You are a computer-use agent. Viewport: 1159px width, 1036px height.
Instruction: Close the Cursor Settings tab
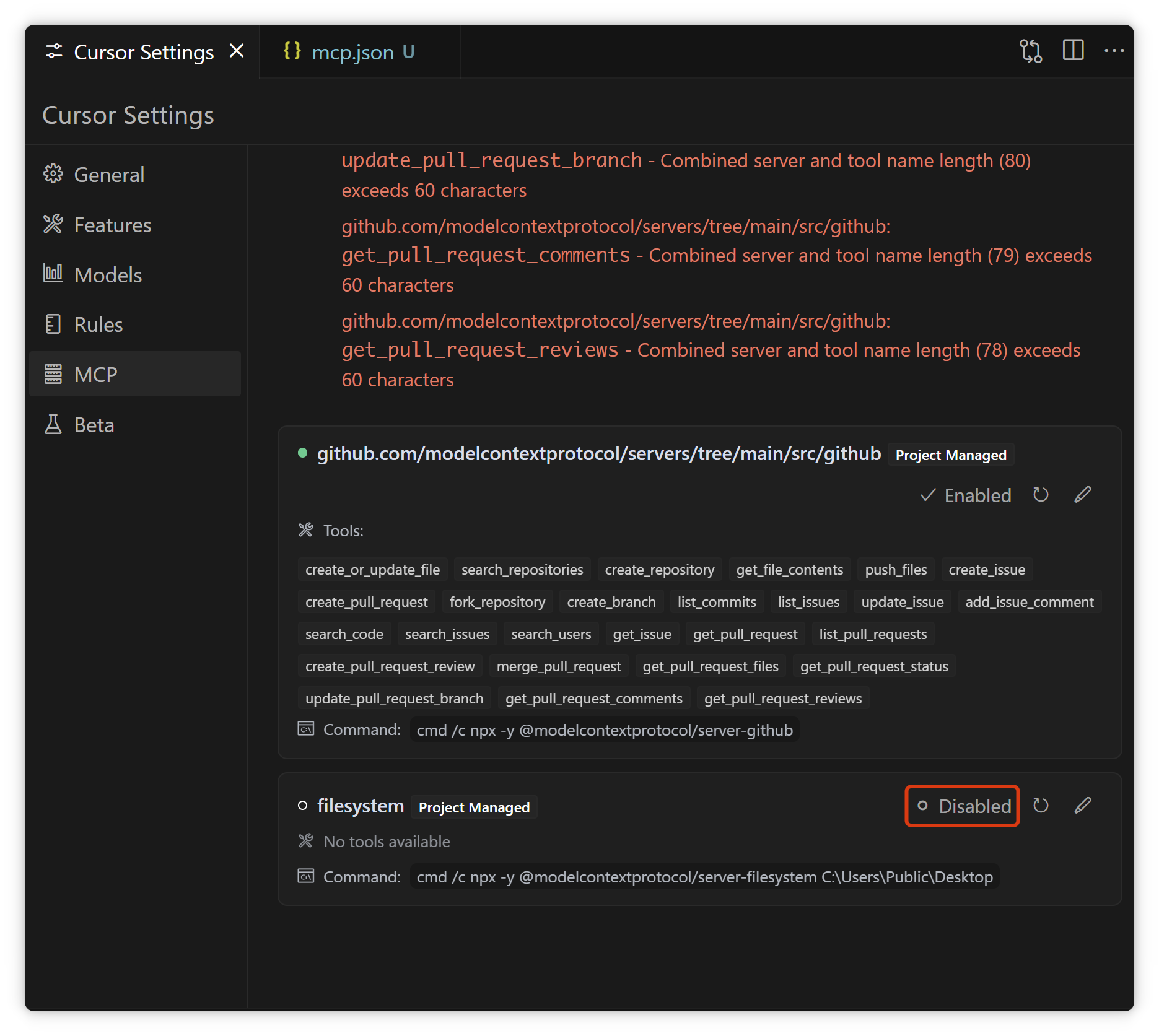click(237, 51)
